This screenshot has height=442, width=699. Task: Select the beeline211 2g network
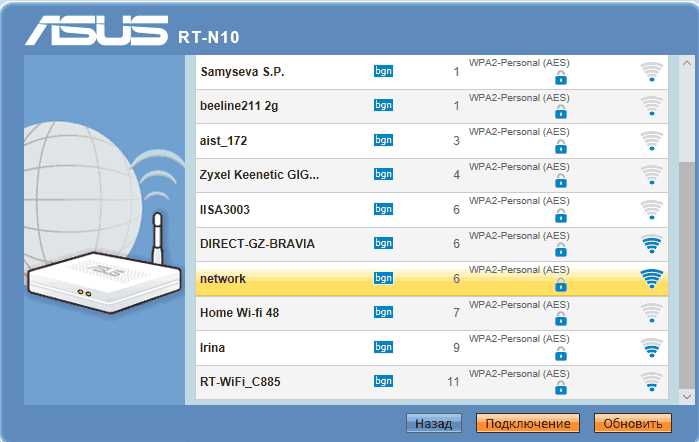point(432,107)
